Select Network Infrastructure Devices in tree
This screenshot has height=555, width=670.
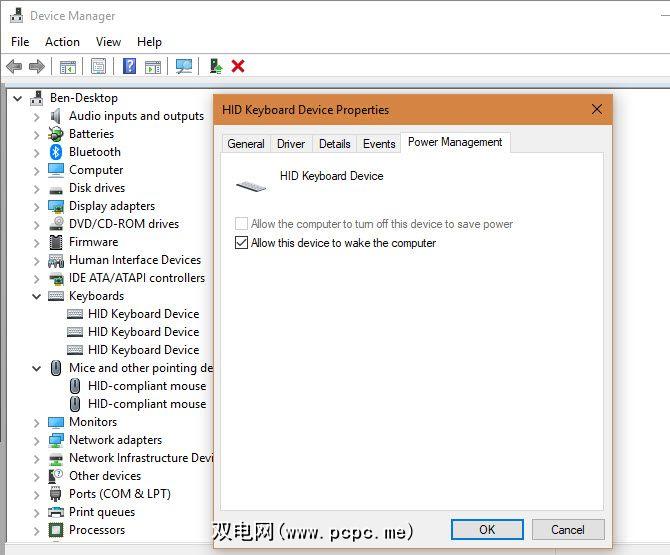141,458
